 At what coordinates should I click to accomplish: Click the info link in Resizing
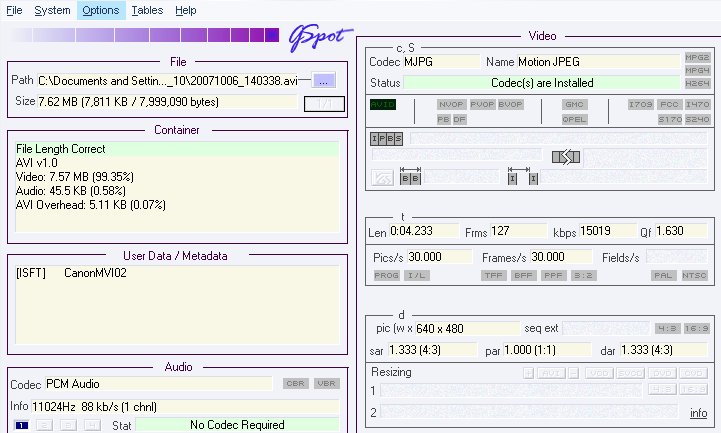(698, 413)
